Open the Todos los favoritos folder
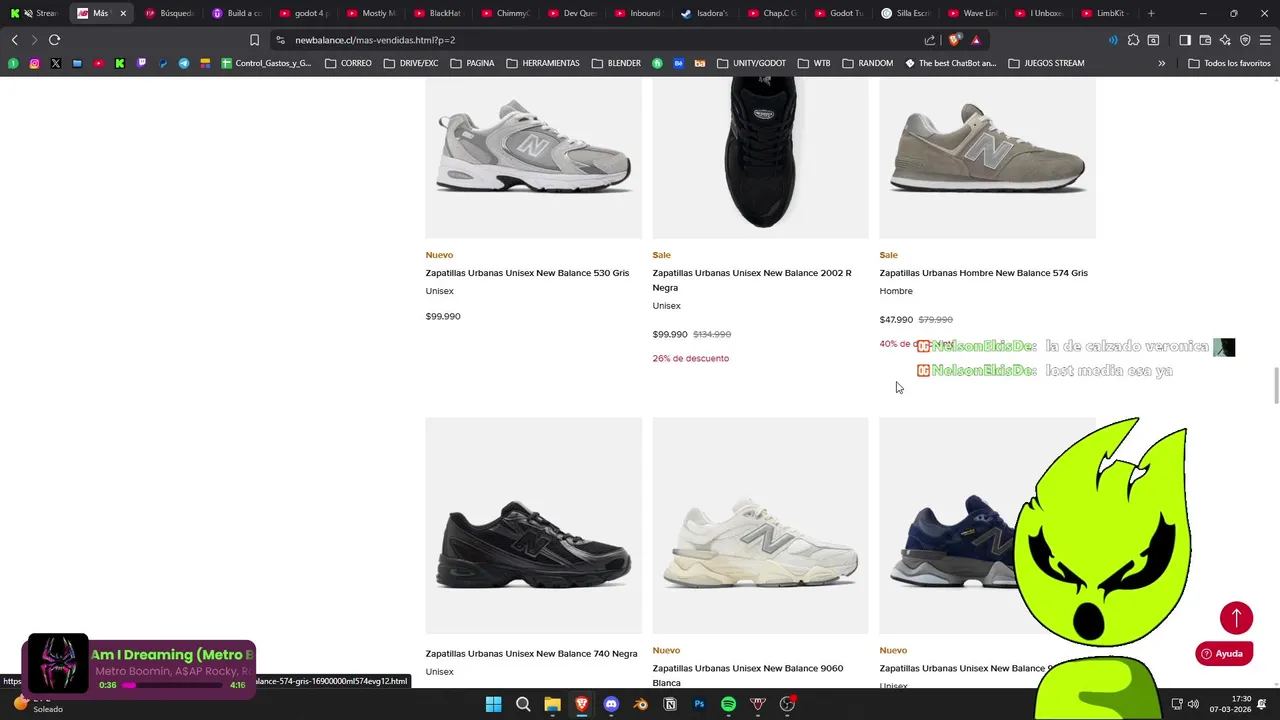1280x720 pixels. 1229,63
